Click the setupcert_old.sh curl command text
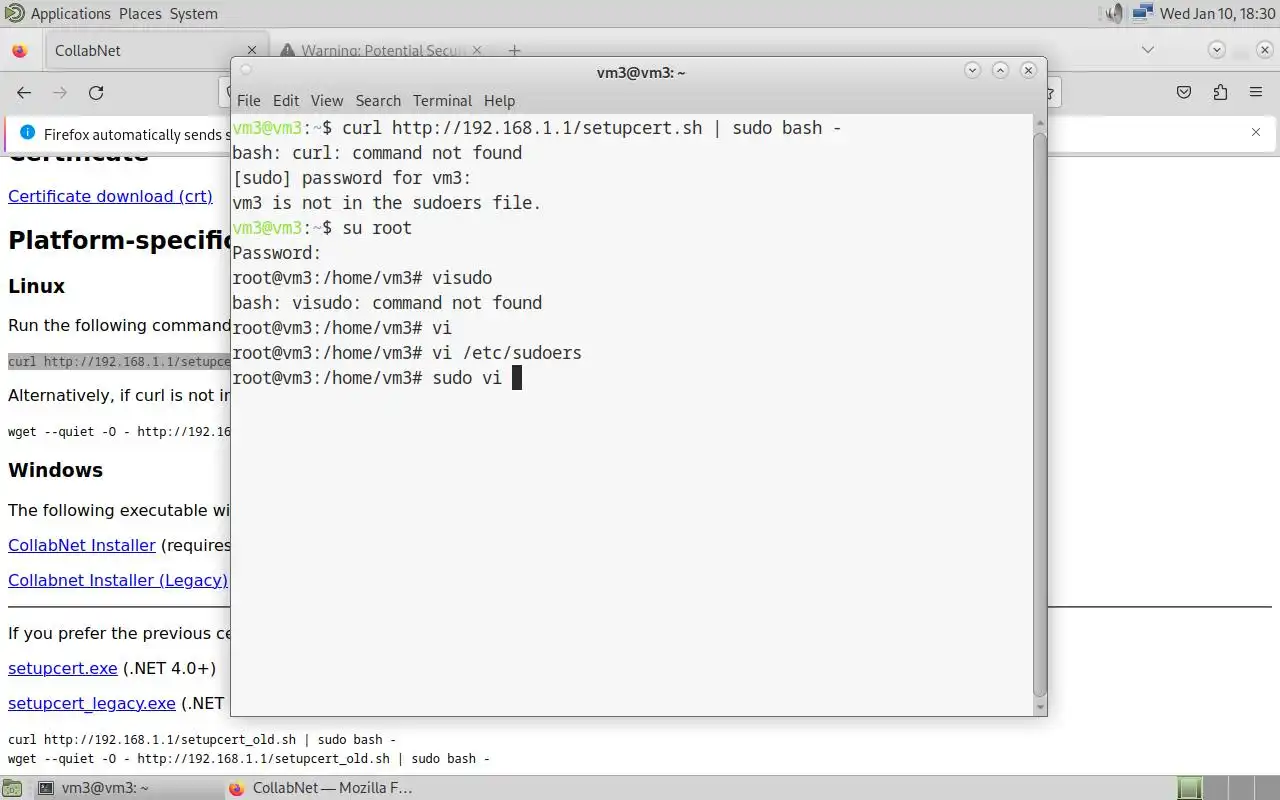Image resolution: width=1280 pixels, height=800 pixels. [202, 740]
